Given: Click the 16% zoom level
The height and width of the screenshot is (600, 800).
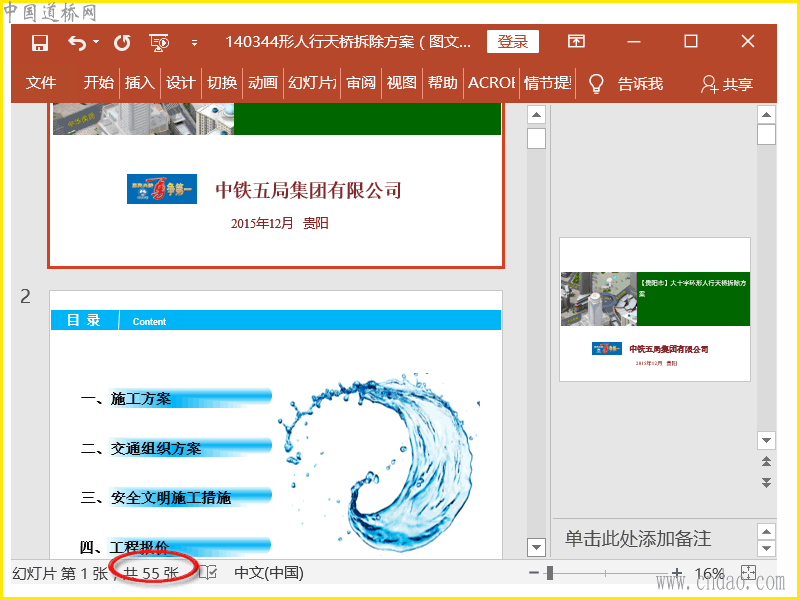Looking at the screenshot, I should [709, 573].
